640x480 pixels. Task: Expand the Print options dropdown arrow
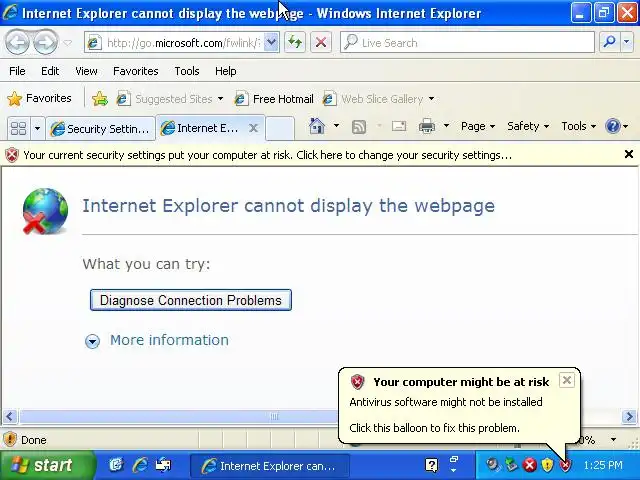pyautogui.click(x=446, y=126)
